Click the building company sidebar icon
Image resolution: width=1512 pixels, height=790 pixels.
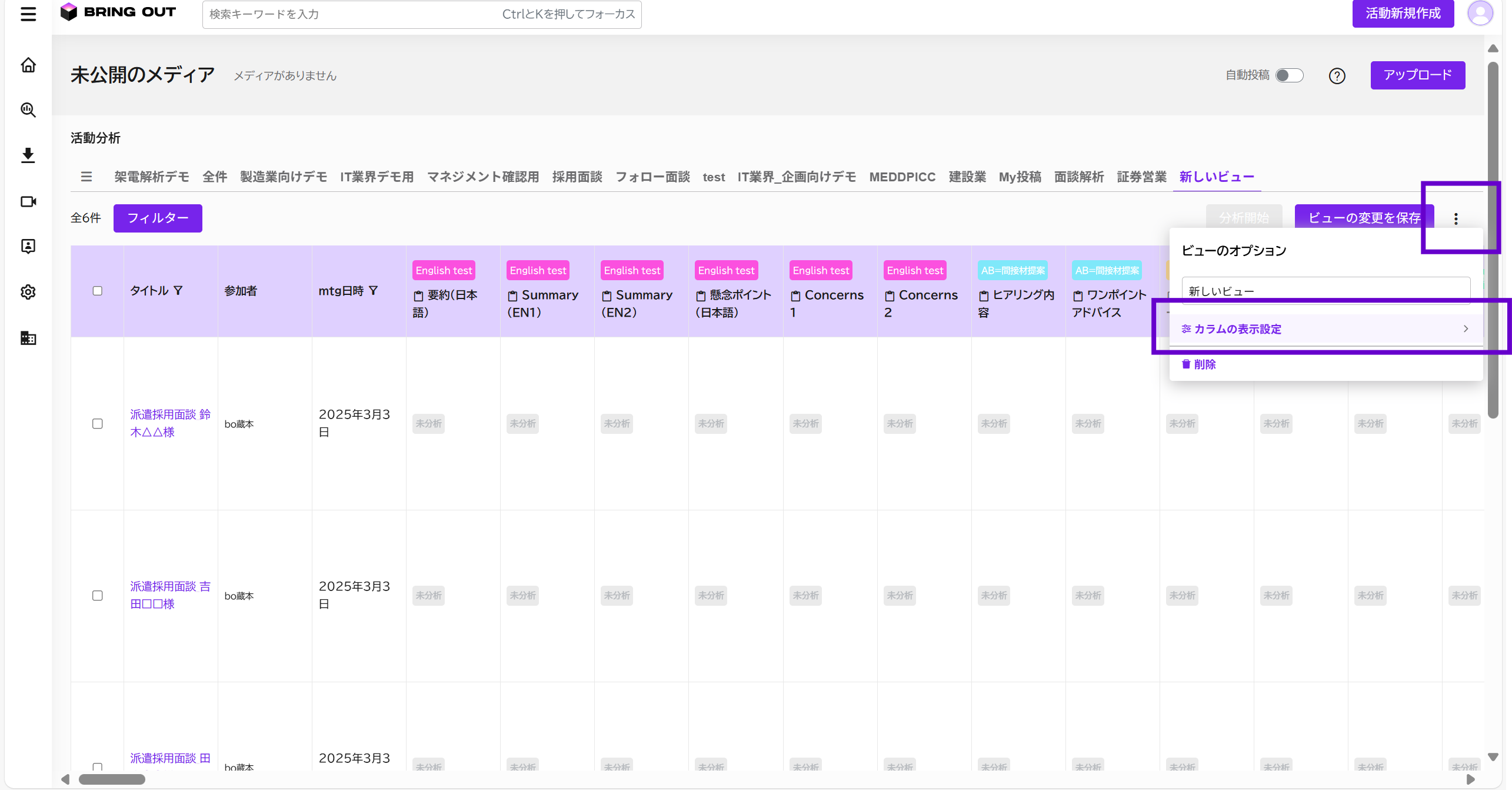click(28, 338)
